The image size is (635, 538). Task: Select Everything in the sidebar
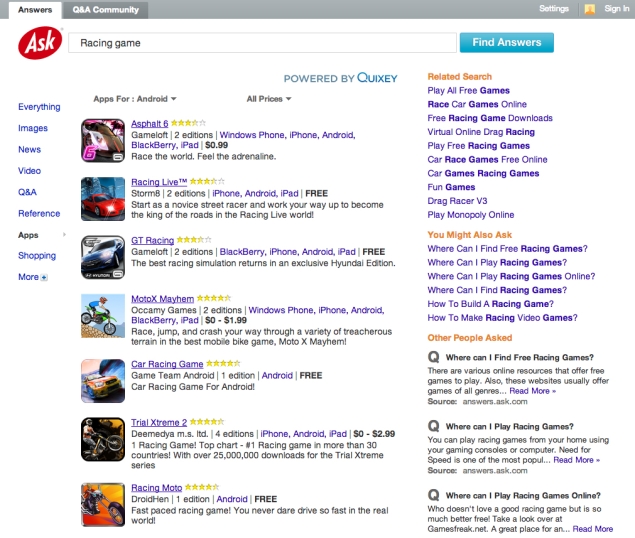[x=39, y=107]
